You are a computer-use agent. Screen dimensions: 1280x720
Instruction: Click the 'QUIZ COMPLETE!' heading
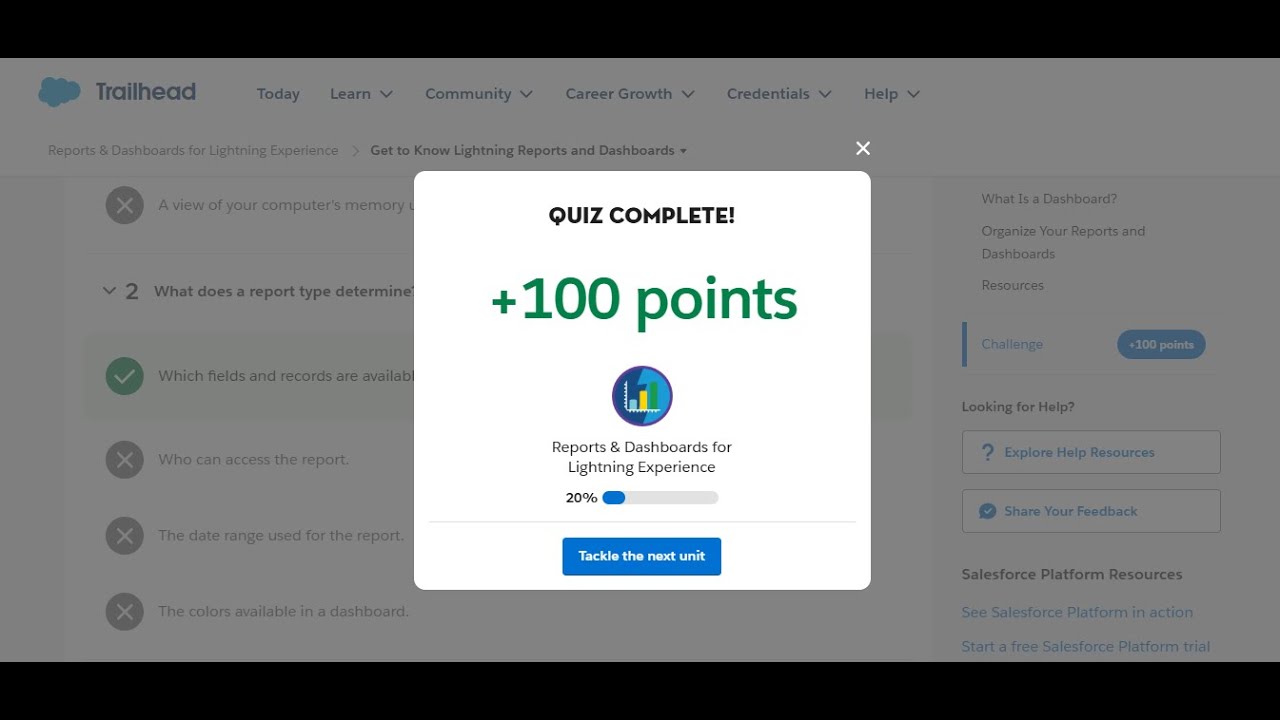[x=642, y=215]
